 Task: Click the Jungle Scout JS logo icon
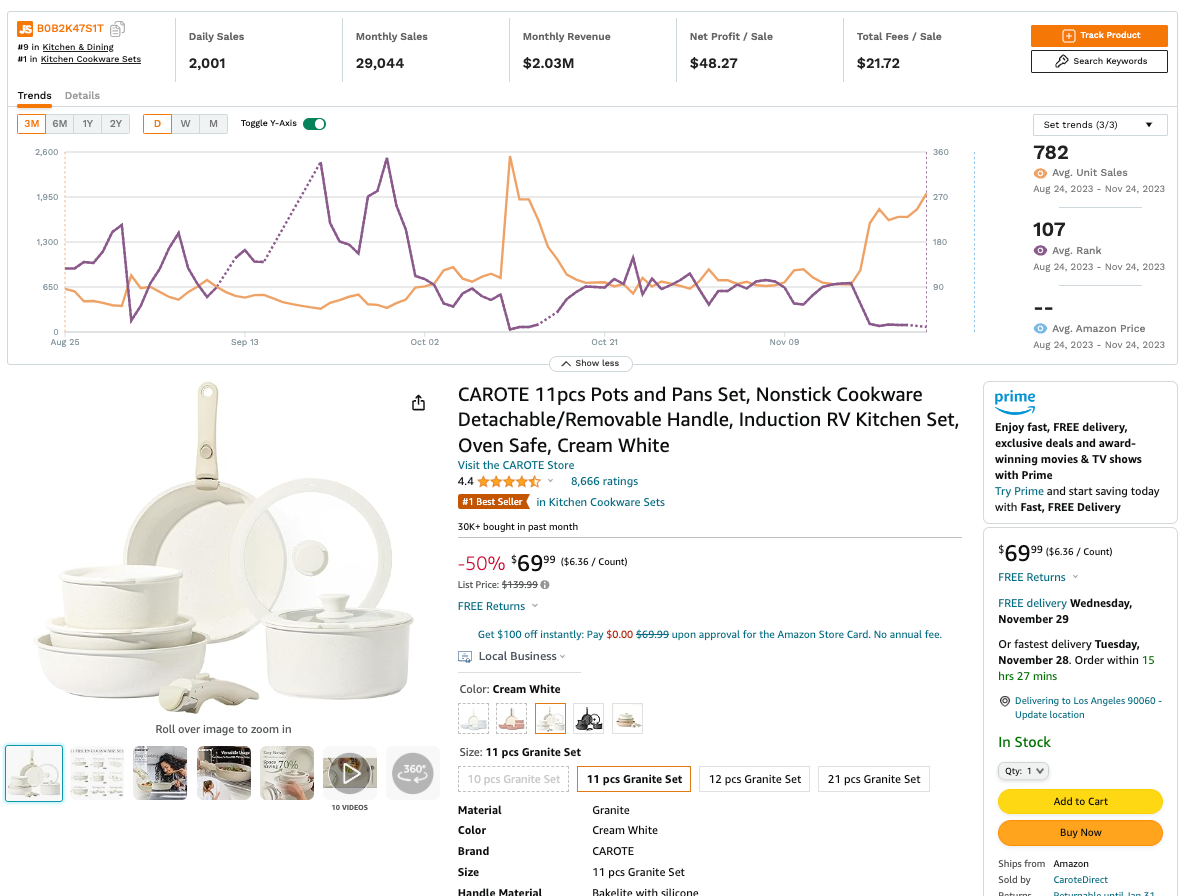25,29
